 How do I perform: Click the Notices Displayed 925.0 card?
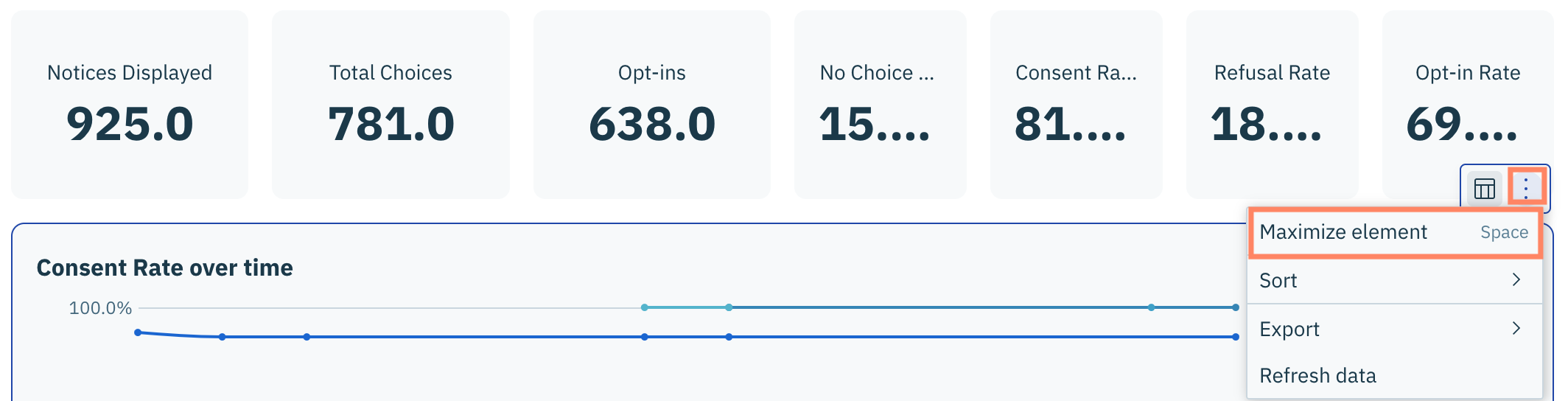pyautogui.click(x=130, y=105)
